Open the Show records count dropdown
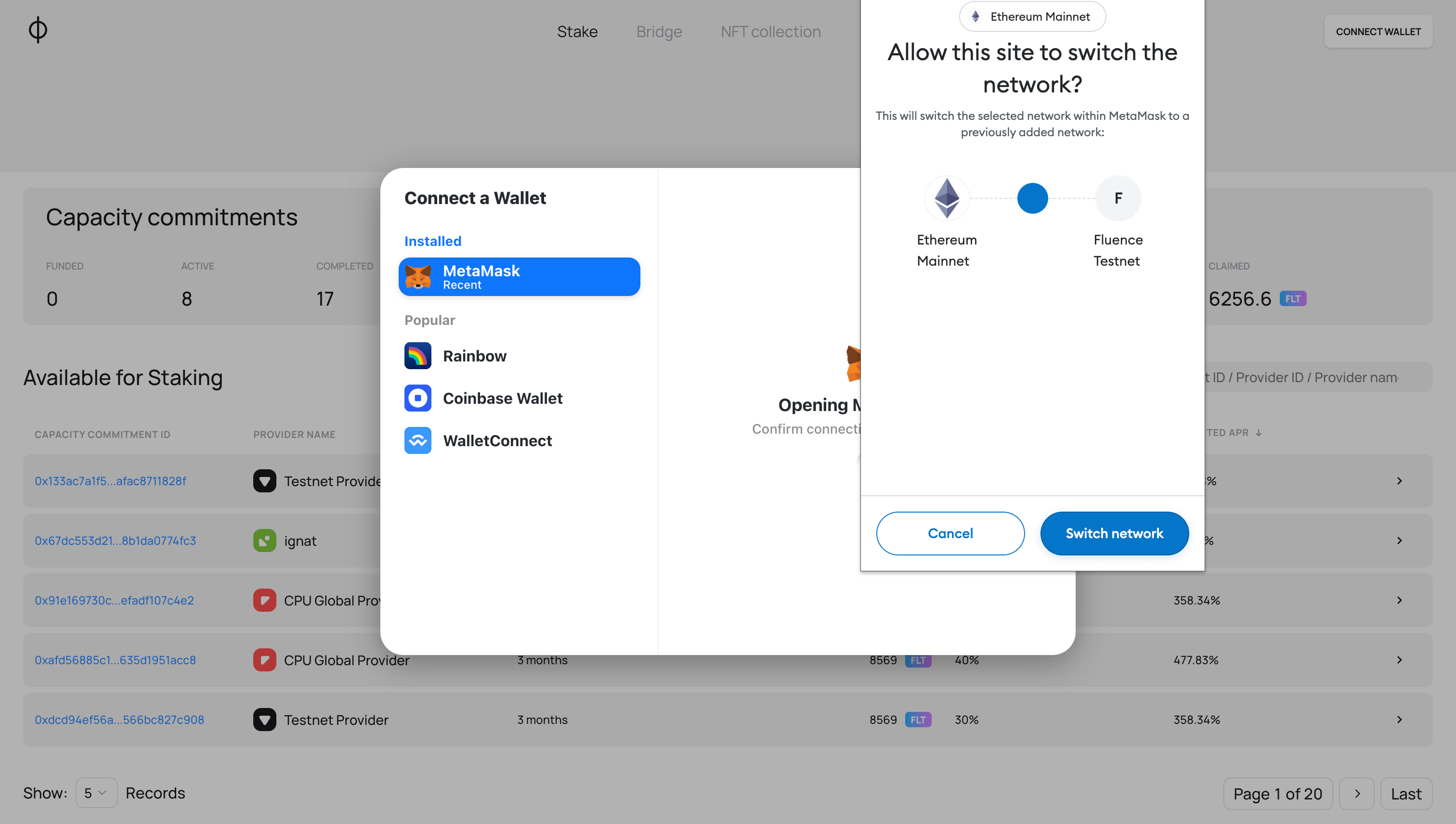 (x=96, y=793)
